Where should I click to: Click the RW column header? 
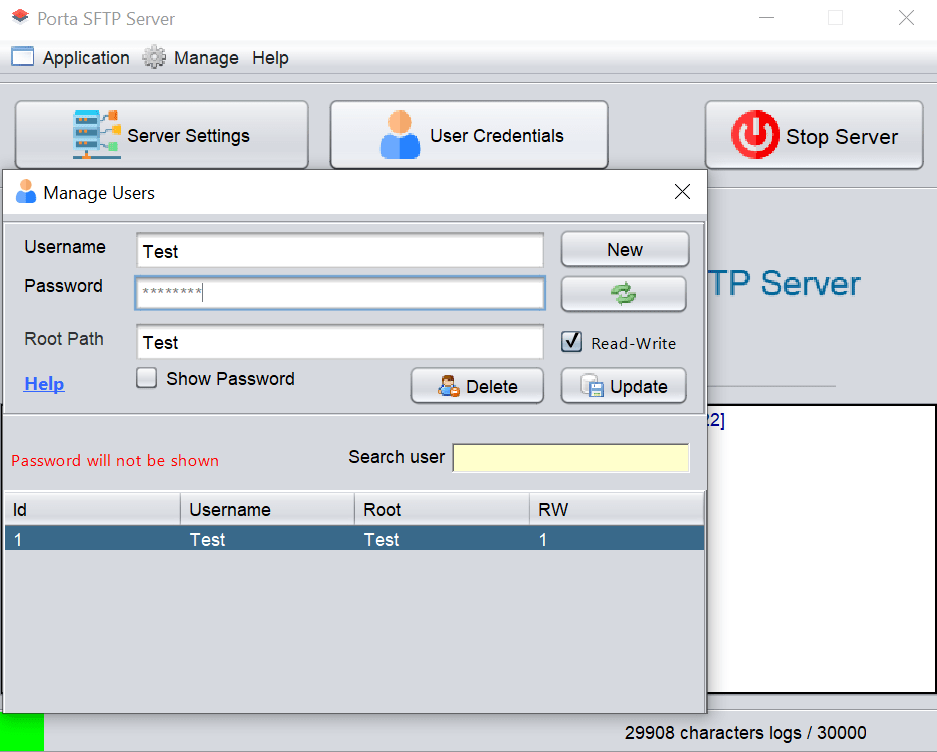tap(617, 509)
